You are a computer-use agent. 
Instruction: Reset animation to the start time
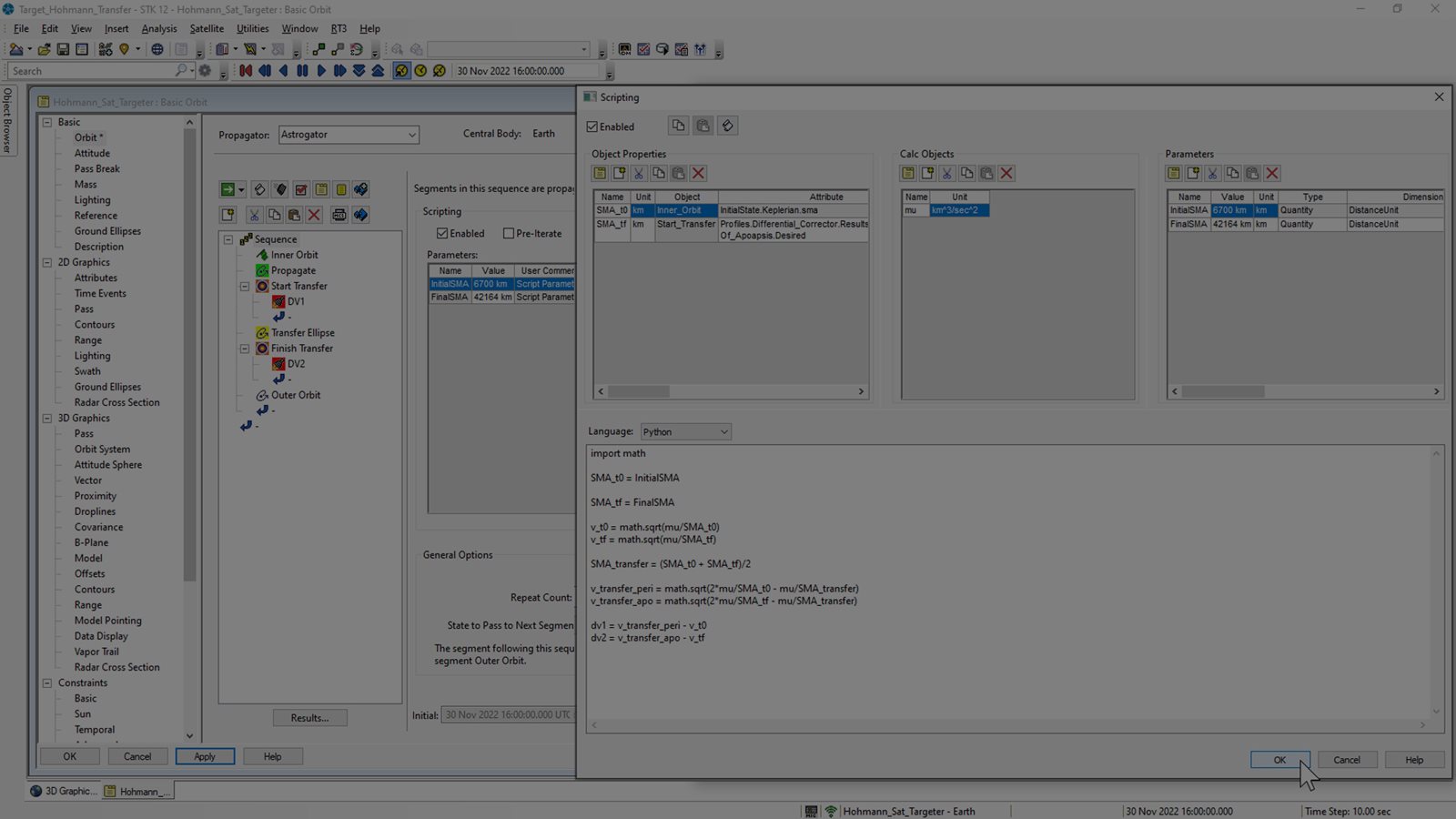(246, 70)
